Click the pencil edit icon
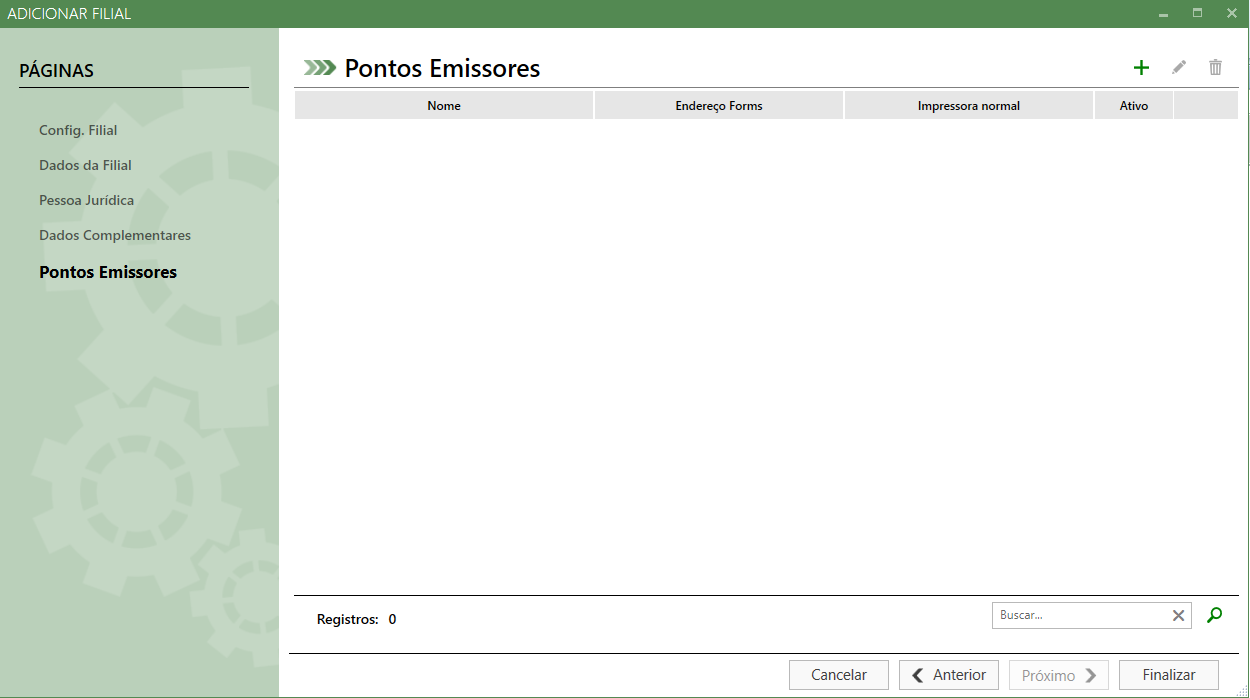 (x=1179, y=68)
